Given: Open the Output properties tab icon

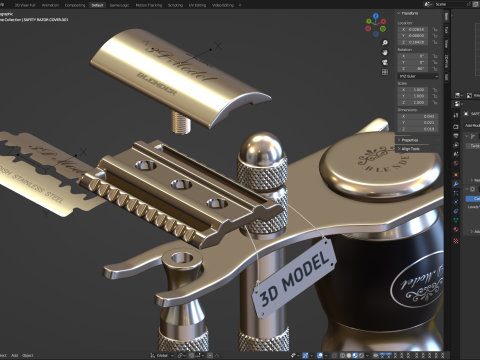Looking at the screenshot, I should point(456,136).
